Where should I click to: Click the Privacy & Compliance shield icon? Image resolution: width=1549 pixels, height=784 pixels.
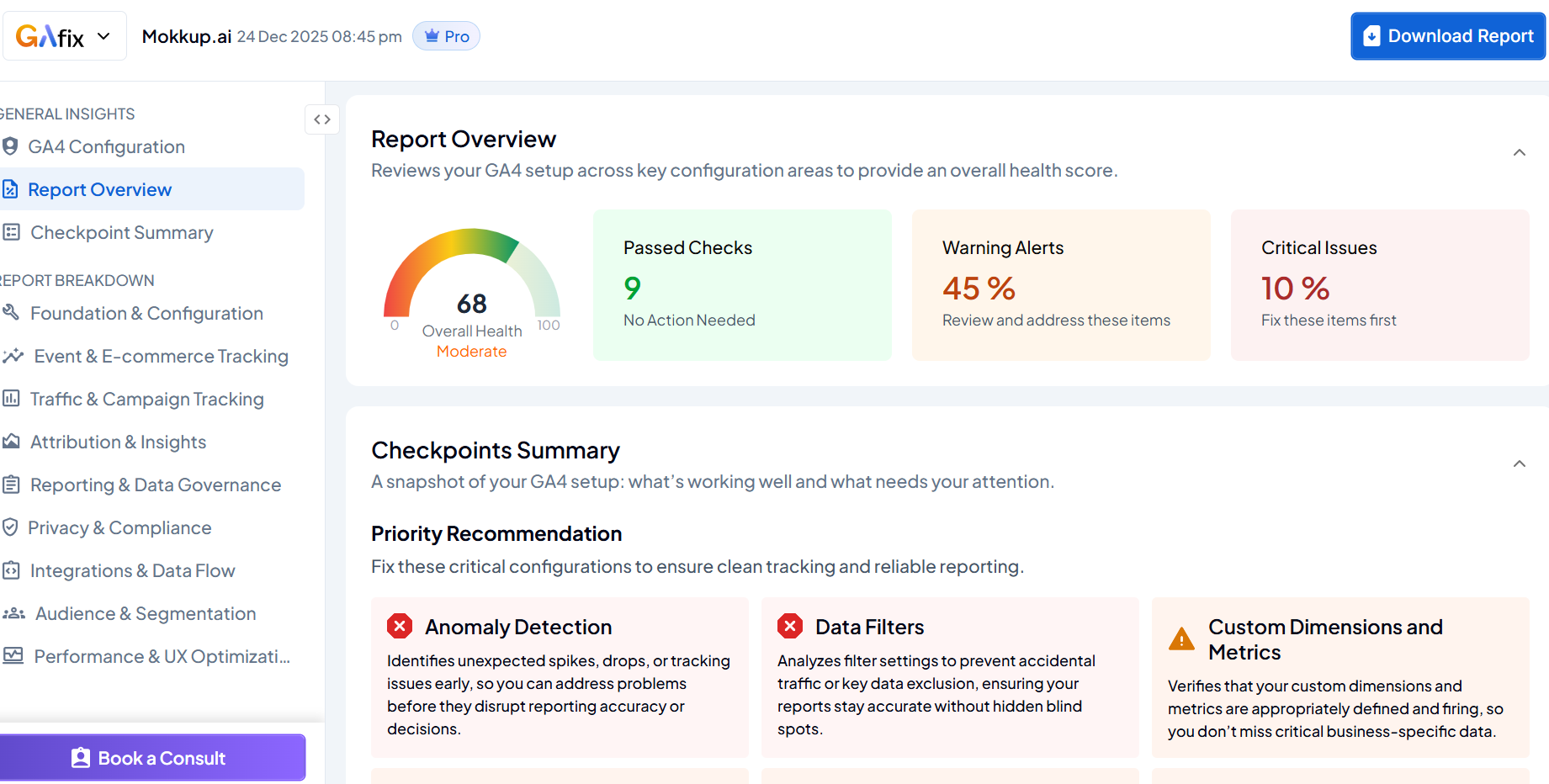point(10,527)
